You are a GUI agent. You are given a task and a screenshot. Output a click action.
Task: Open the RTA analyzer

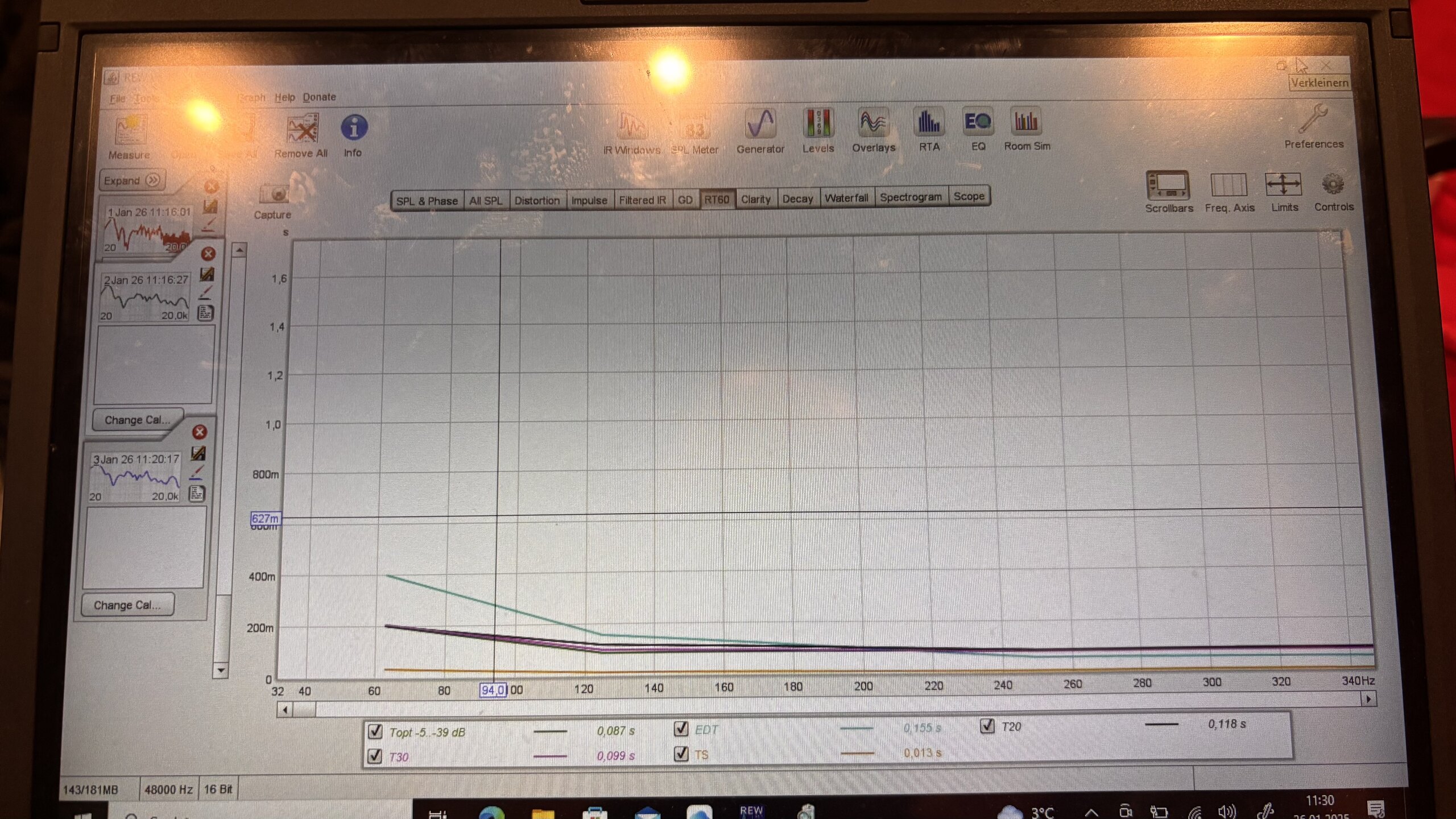click(929, 122)
